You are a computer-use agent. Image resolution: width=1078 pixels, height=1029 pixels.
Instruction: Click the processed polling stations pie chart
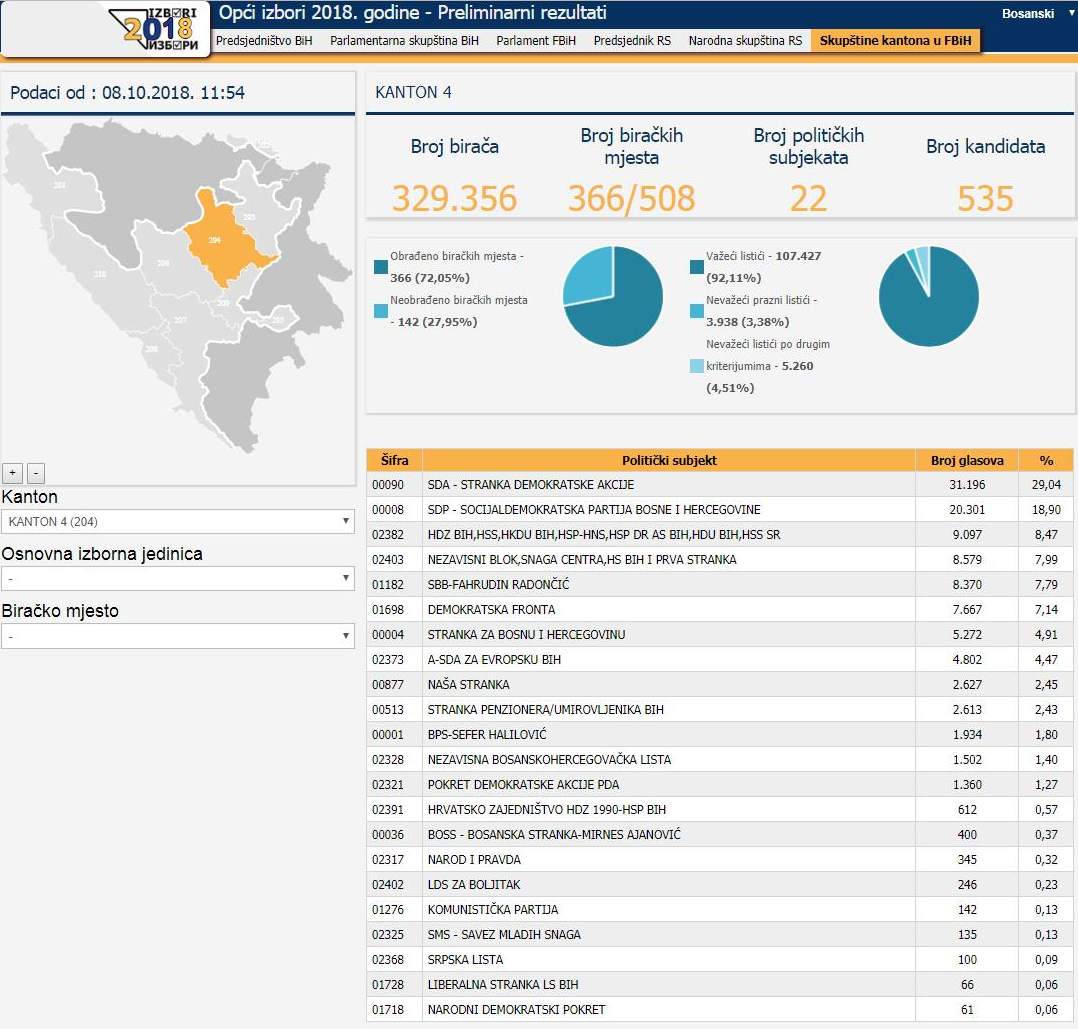click(x=613, y=296)
